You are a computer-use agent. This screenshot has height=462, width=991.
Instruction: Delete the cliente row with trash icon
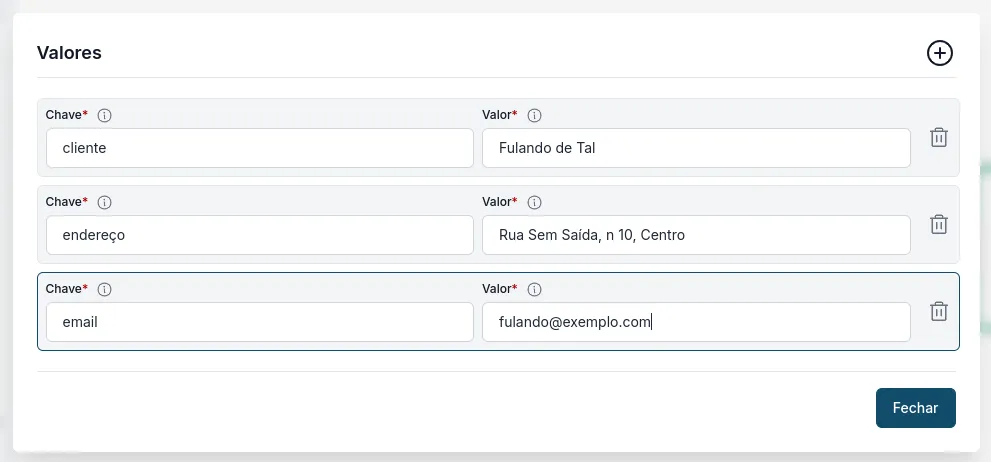coord(939,137)
